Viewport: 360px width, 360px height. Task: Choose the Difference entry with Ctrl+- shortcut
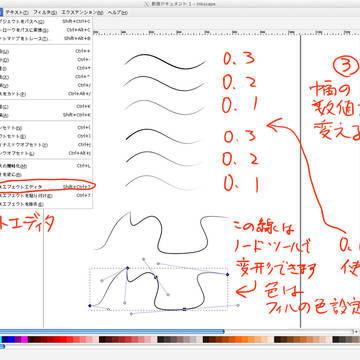[46, 60]
